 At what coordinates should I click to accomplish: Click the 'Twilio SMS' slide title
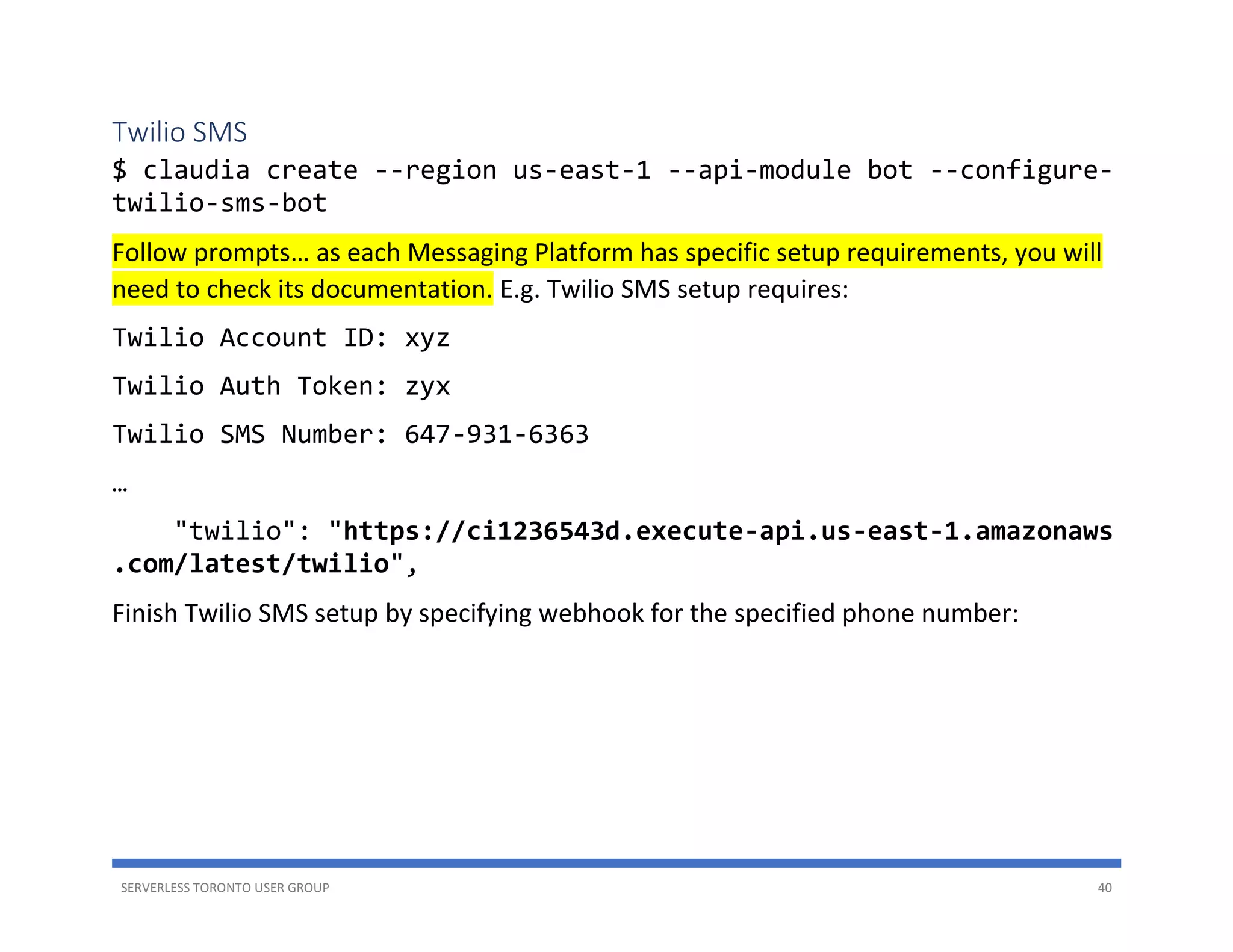[x=179, y=132]
